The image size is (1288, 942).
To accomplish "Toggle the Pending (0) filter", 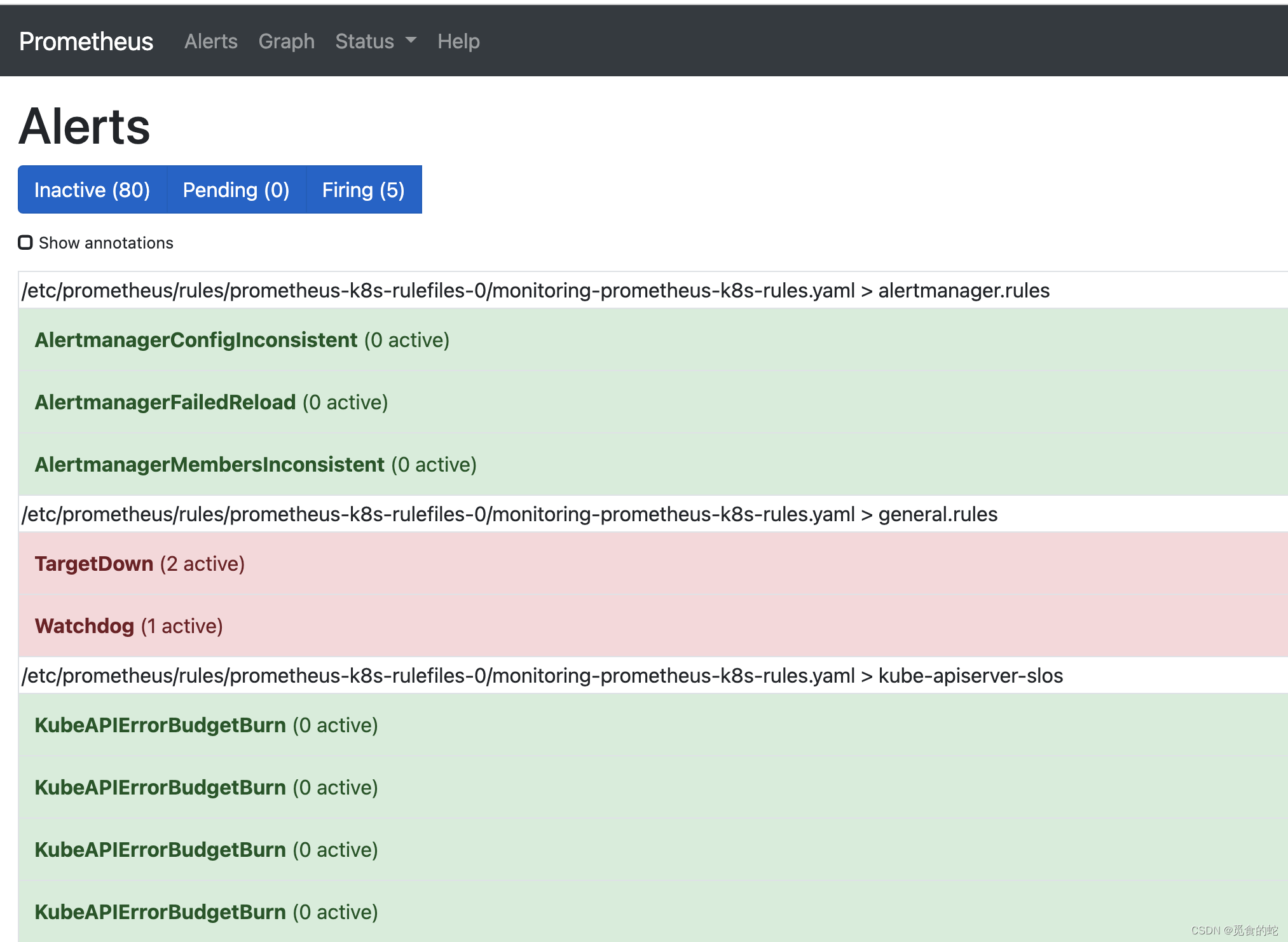I will (236, 189).
